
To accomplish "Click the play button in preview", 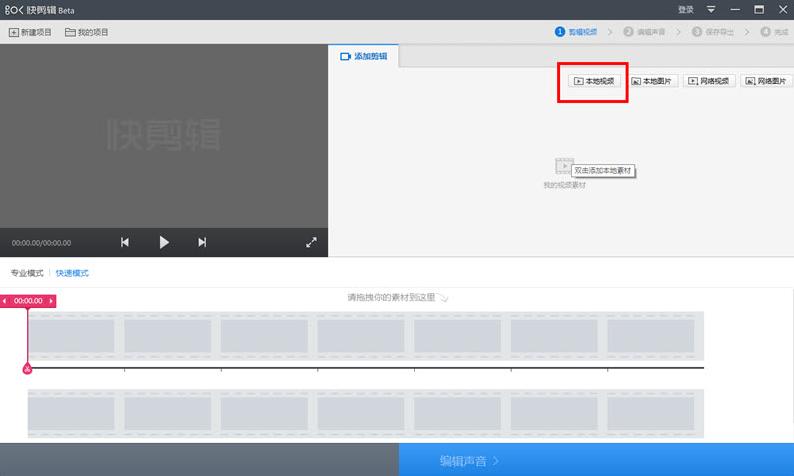I will [164, 242].
